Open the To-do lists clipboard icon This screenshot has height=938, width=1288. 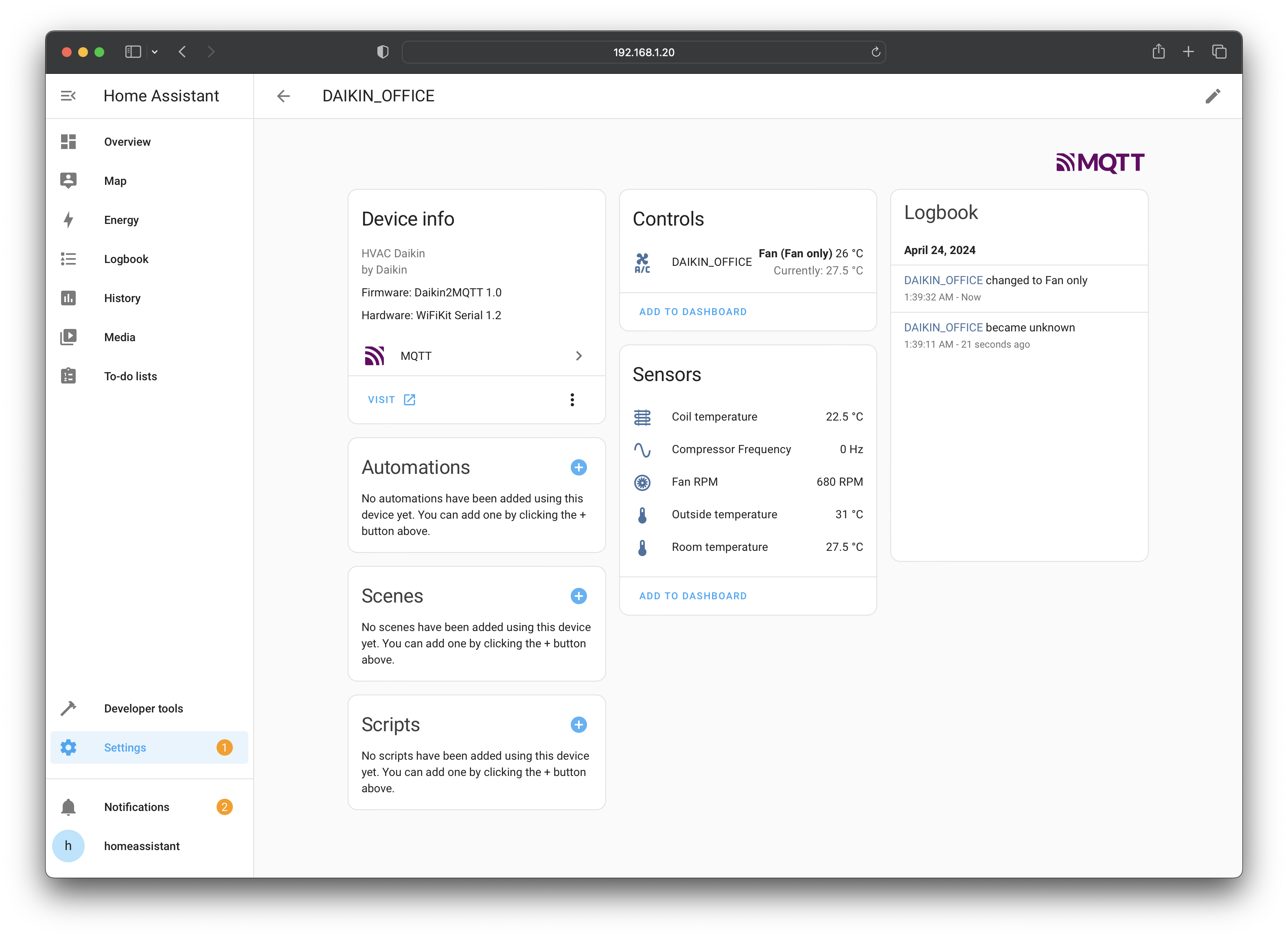[68, 376]
